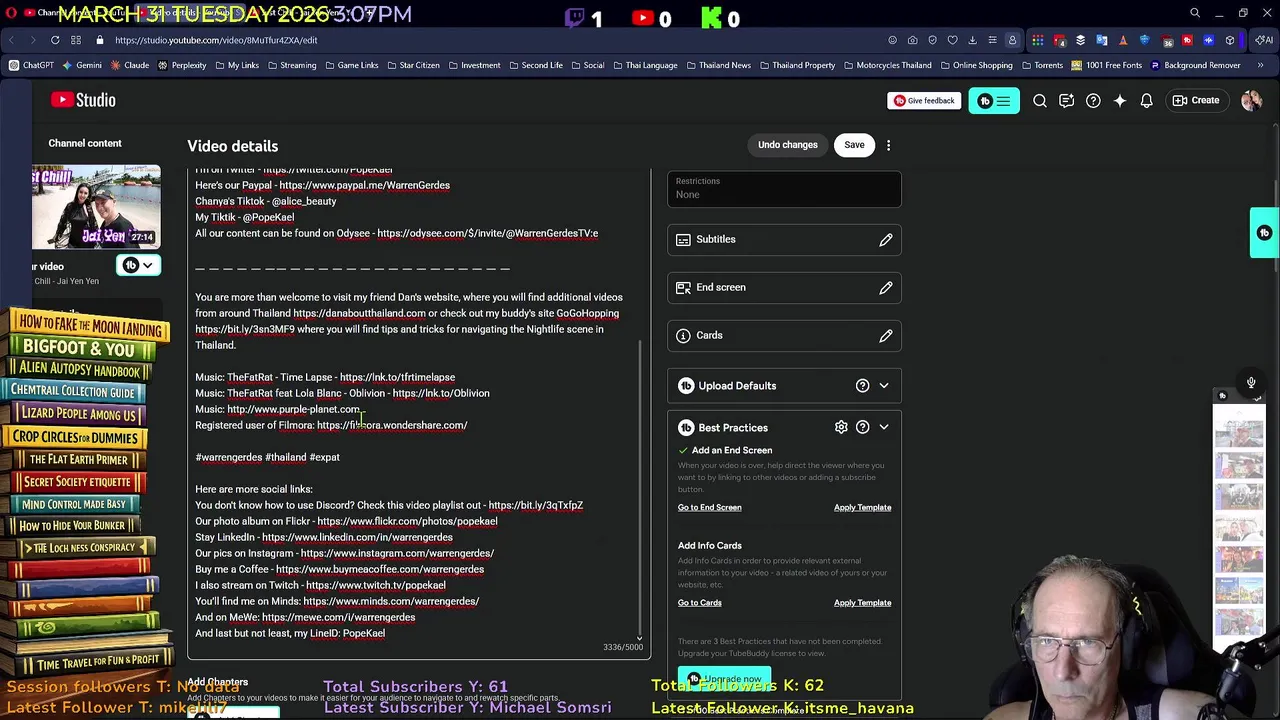Open Best Practices settings gear
This screenshot has width=1280, height=720.
(841, 428)
